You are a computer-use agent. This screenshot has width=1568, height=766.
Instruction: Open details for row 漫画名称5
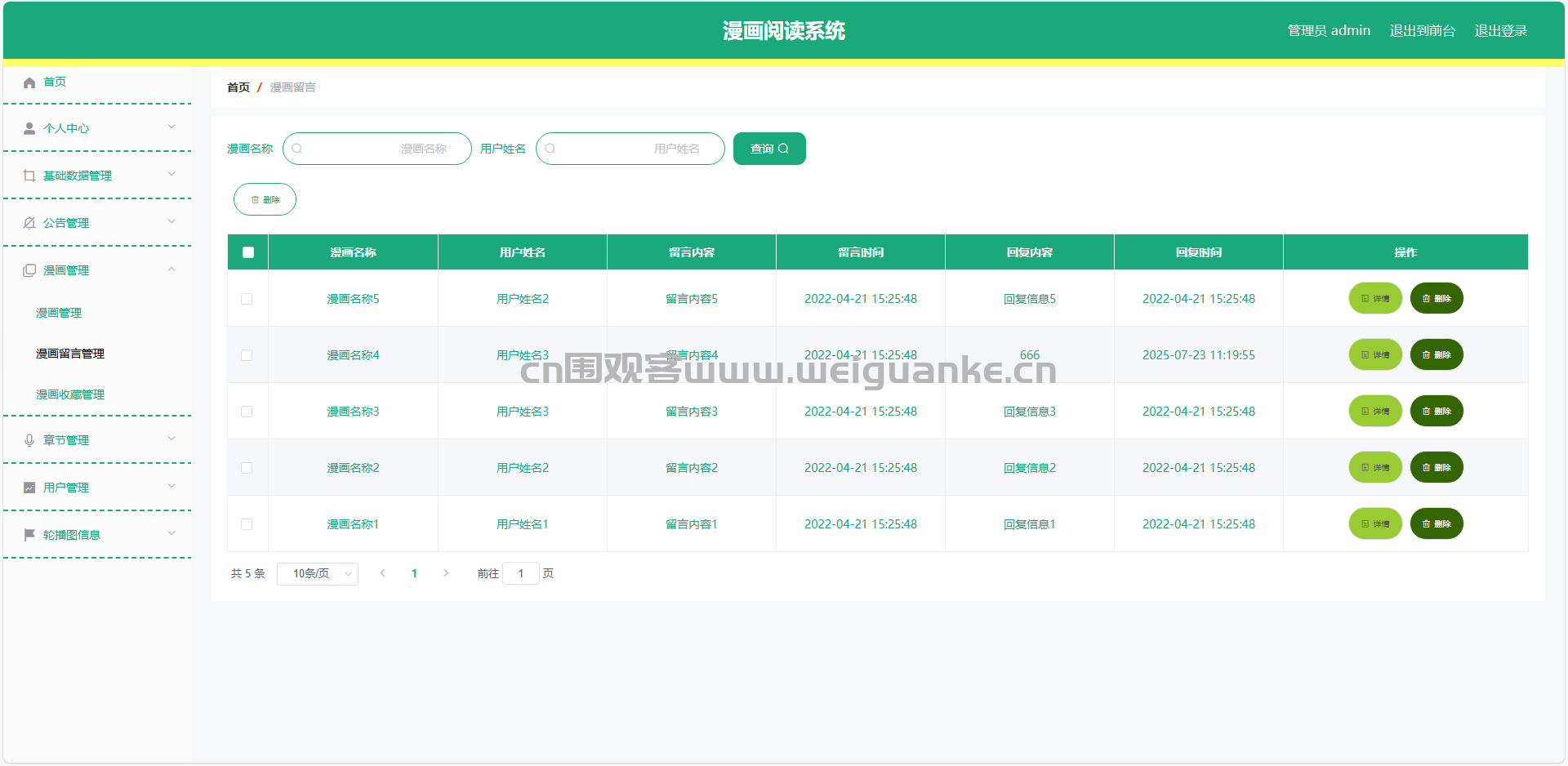coord(1375,299)
